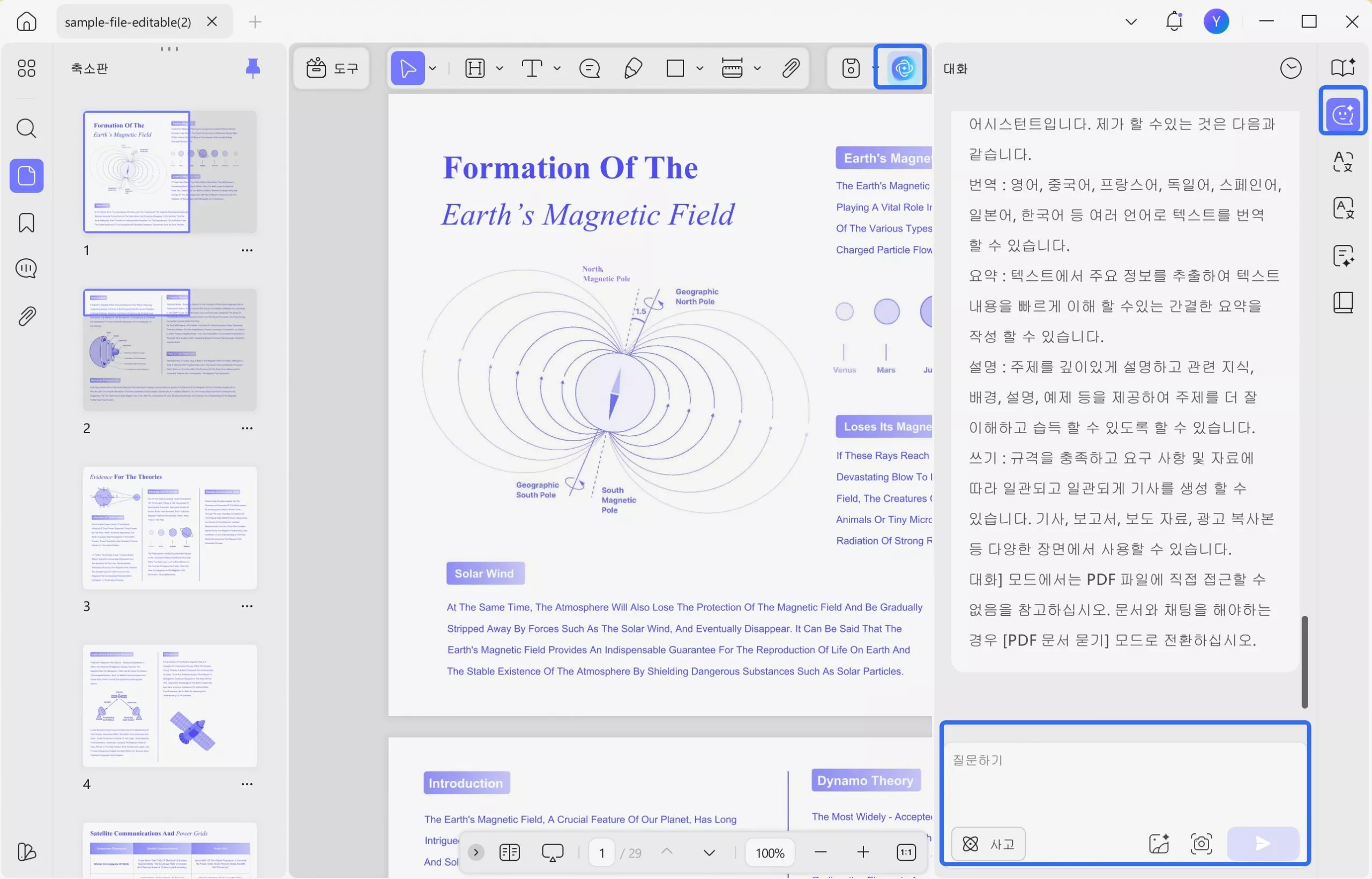The width and height of the screenshot is (1372, 879).
Task: Toggle the AI assistant toolbar icon
Action: [903, 69]
